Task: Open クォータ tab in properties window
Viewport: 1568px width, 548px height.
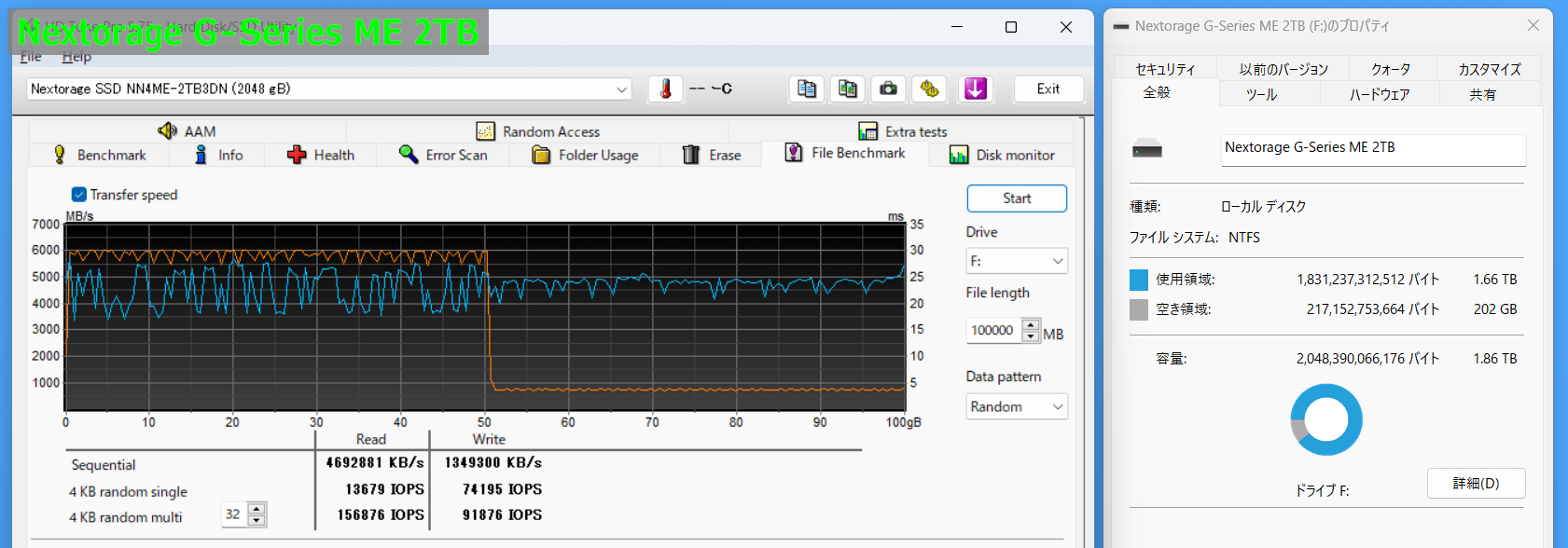Action: click(1391, 69)
